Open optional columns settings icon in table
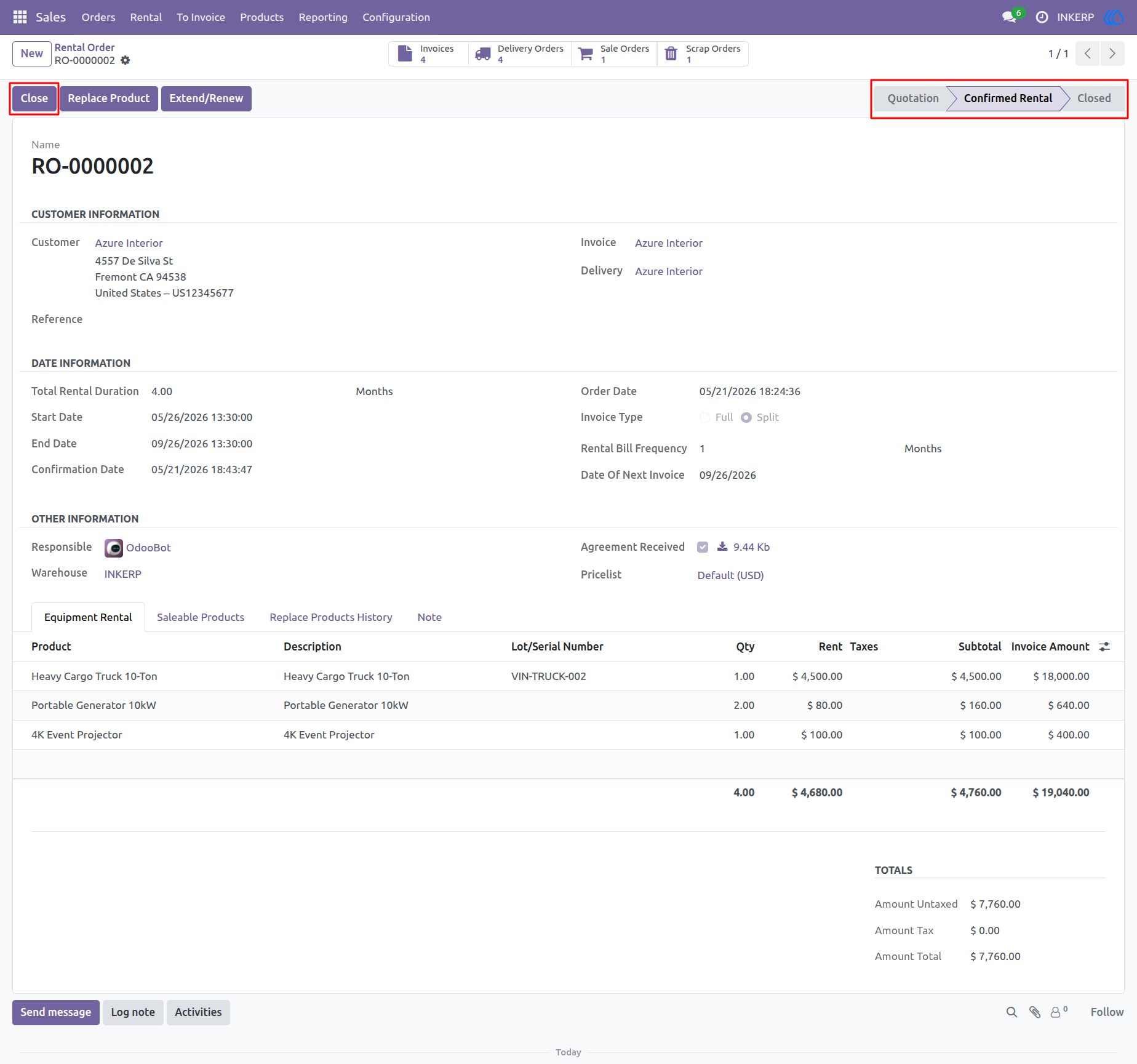The width and height of the screenshot is (1137, 1064). click(x=1105, y=647)
